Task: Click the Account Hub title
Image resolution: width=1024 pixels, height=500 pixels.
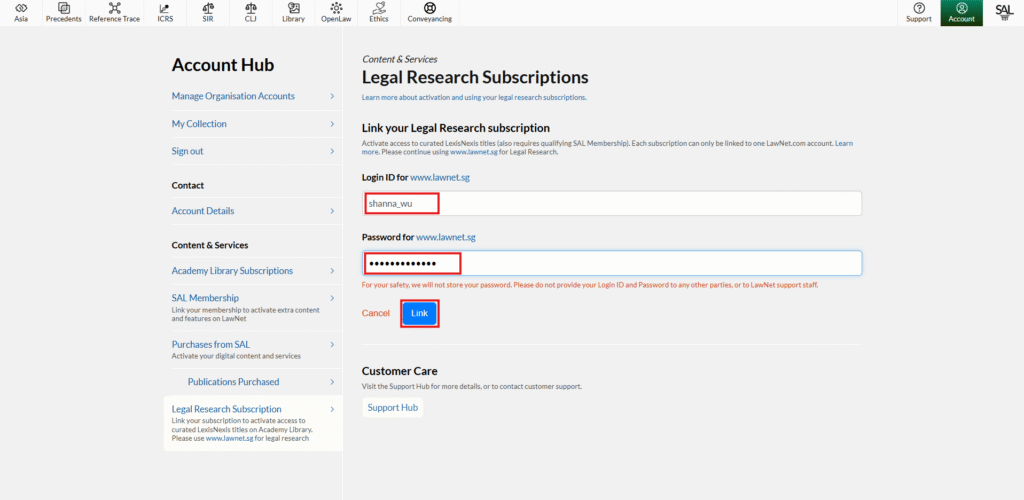Action: tap(223, 65)
